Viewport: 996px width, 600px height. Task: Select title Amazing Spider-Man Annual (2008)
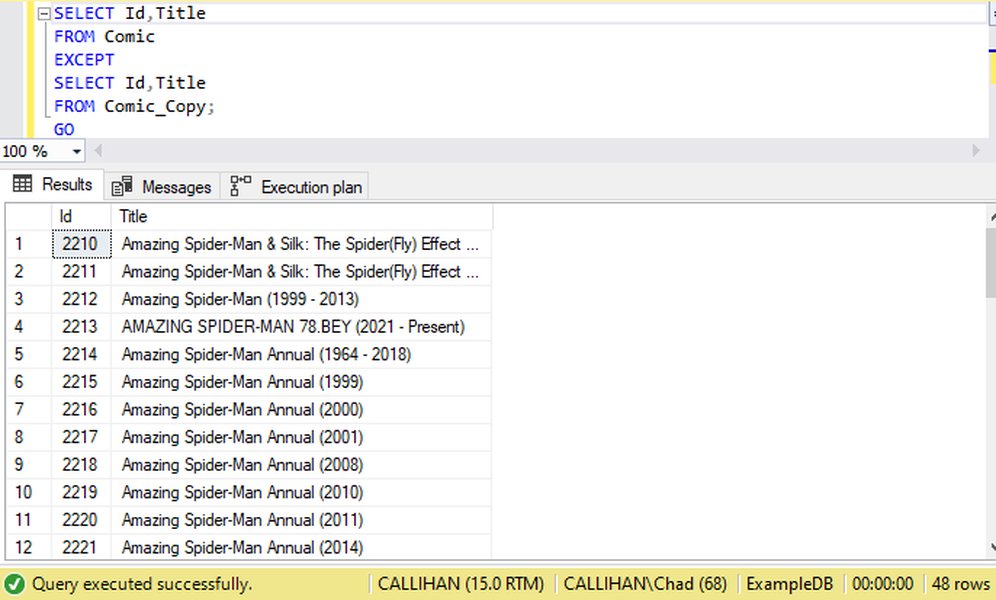point(301,465)
